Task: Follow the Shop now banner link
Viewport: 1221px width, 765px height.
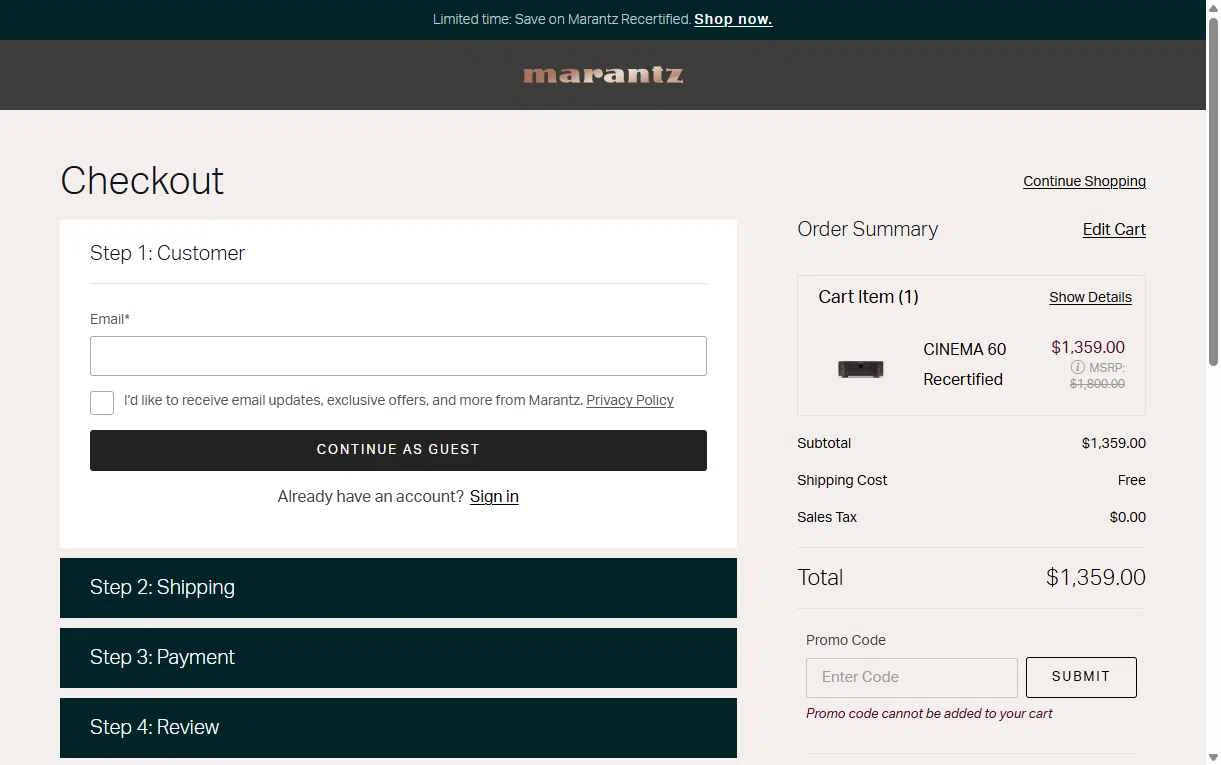Action: (733, 19)
